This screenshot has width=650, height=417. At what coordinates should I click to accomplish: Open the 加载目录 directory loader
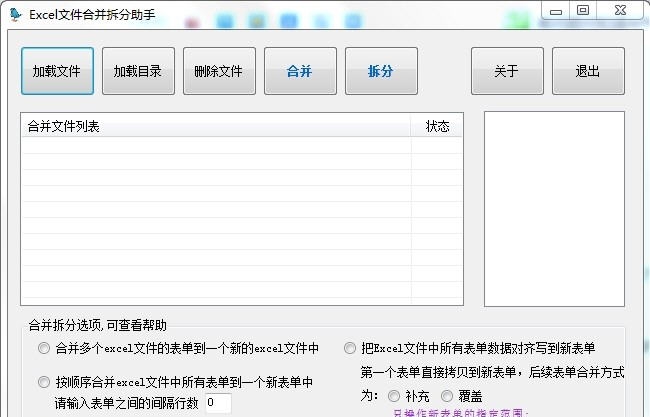pyautogui.click(x=138, y=71)
